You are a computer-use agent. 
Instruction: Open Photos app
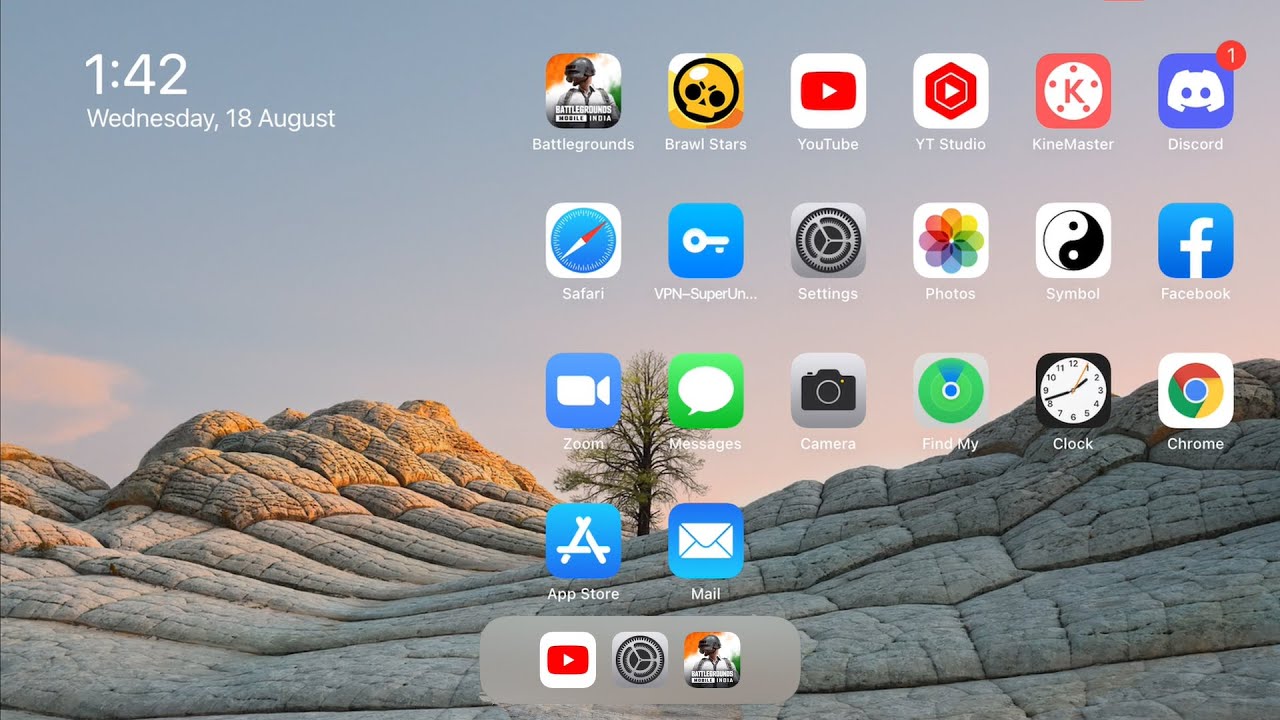pyautogui.click(x=951, y=241)
